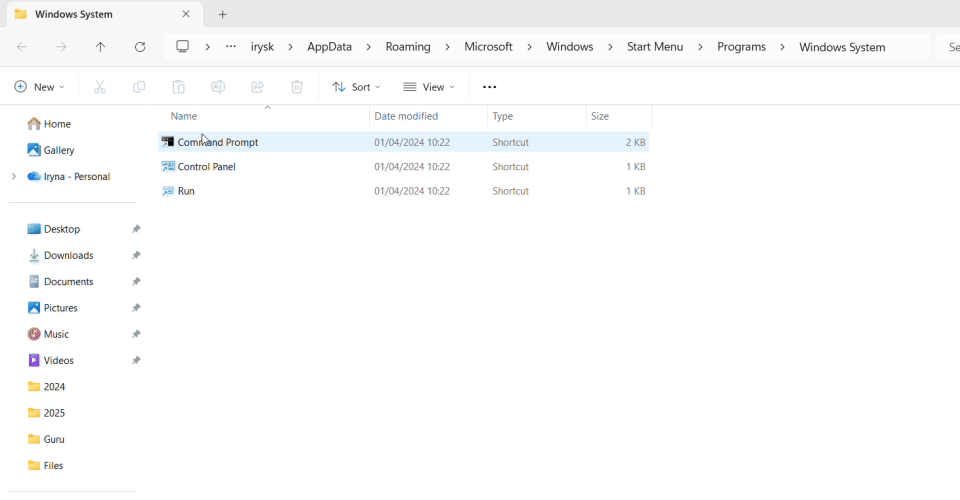Close the Windows System tab
This screenshot has height=500, width=960.
click(186, 14)
